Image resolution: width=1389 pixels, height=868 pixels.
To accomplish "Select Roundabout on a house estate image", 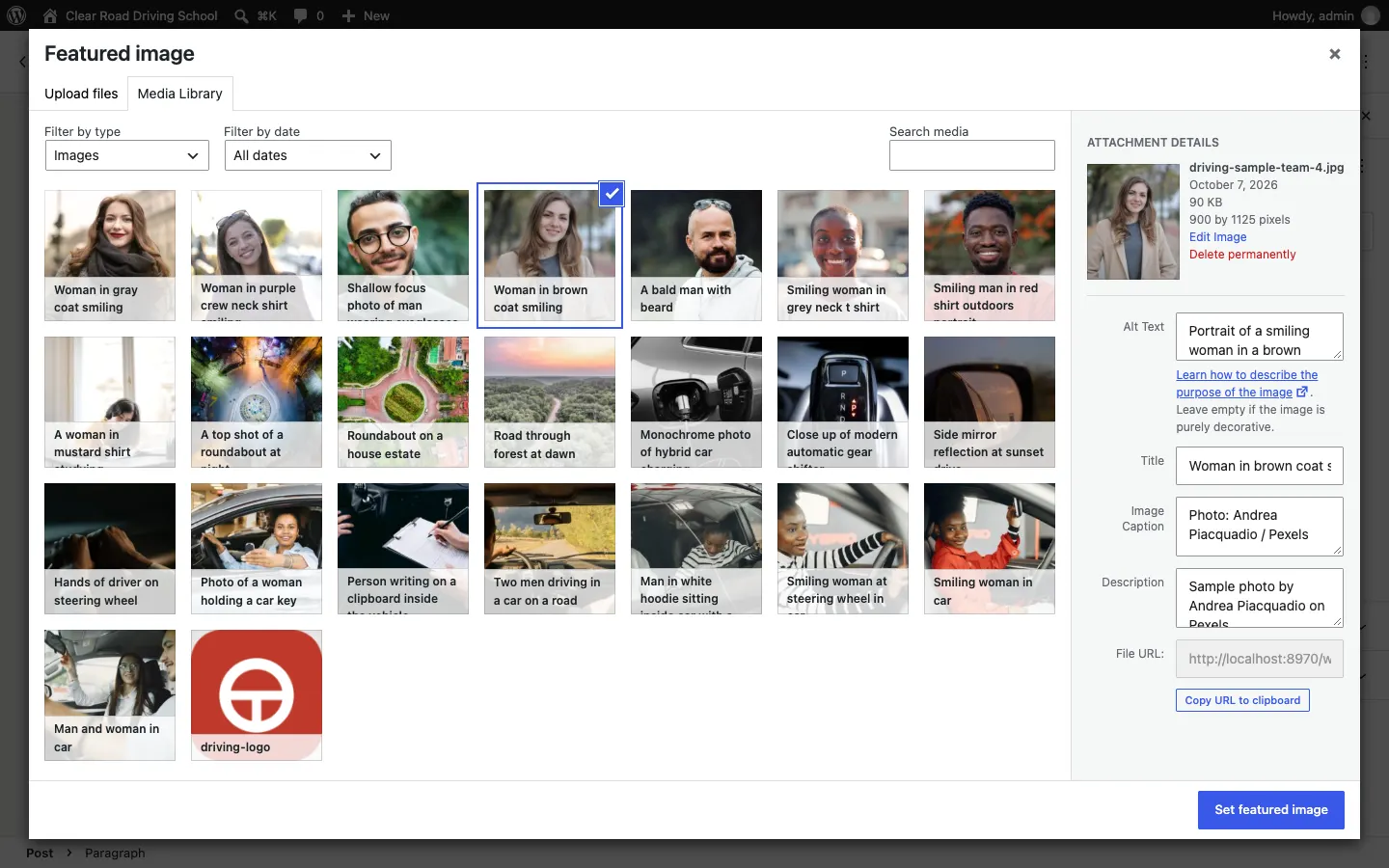I will [x=403, y=402].
